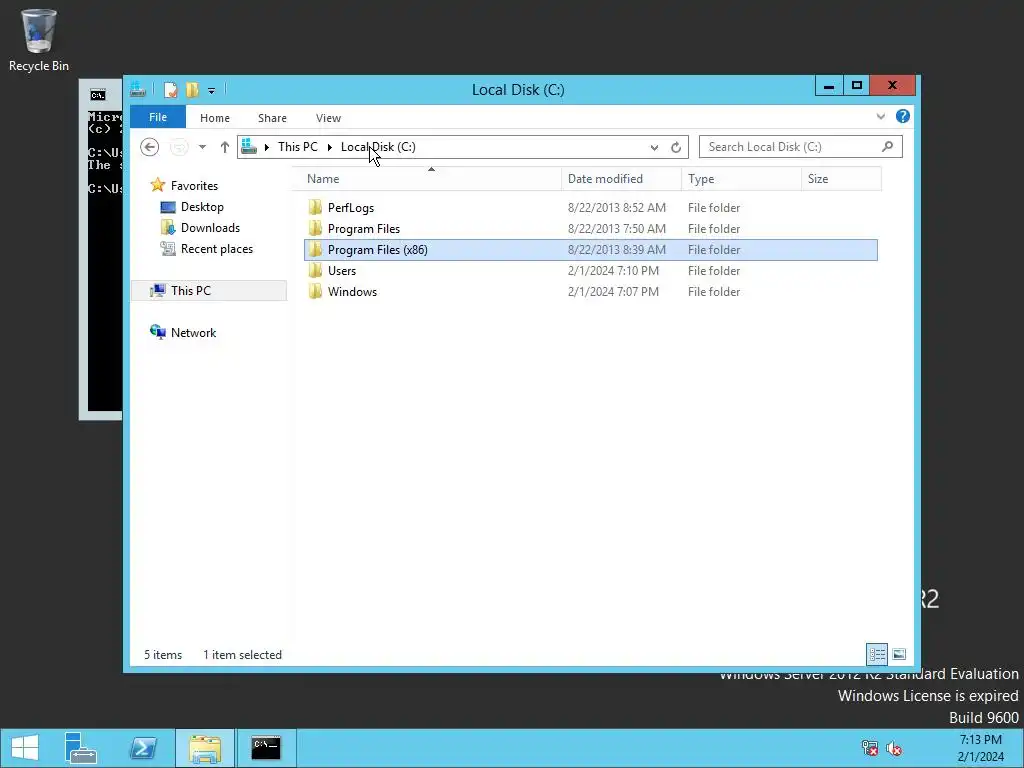Click the Windows Start button
The width and height of the screenshot is (1024, 768).
tap(25, 748)
